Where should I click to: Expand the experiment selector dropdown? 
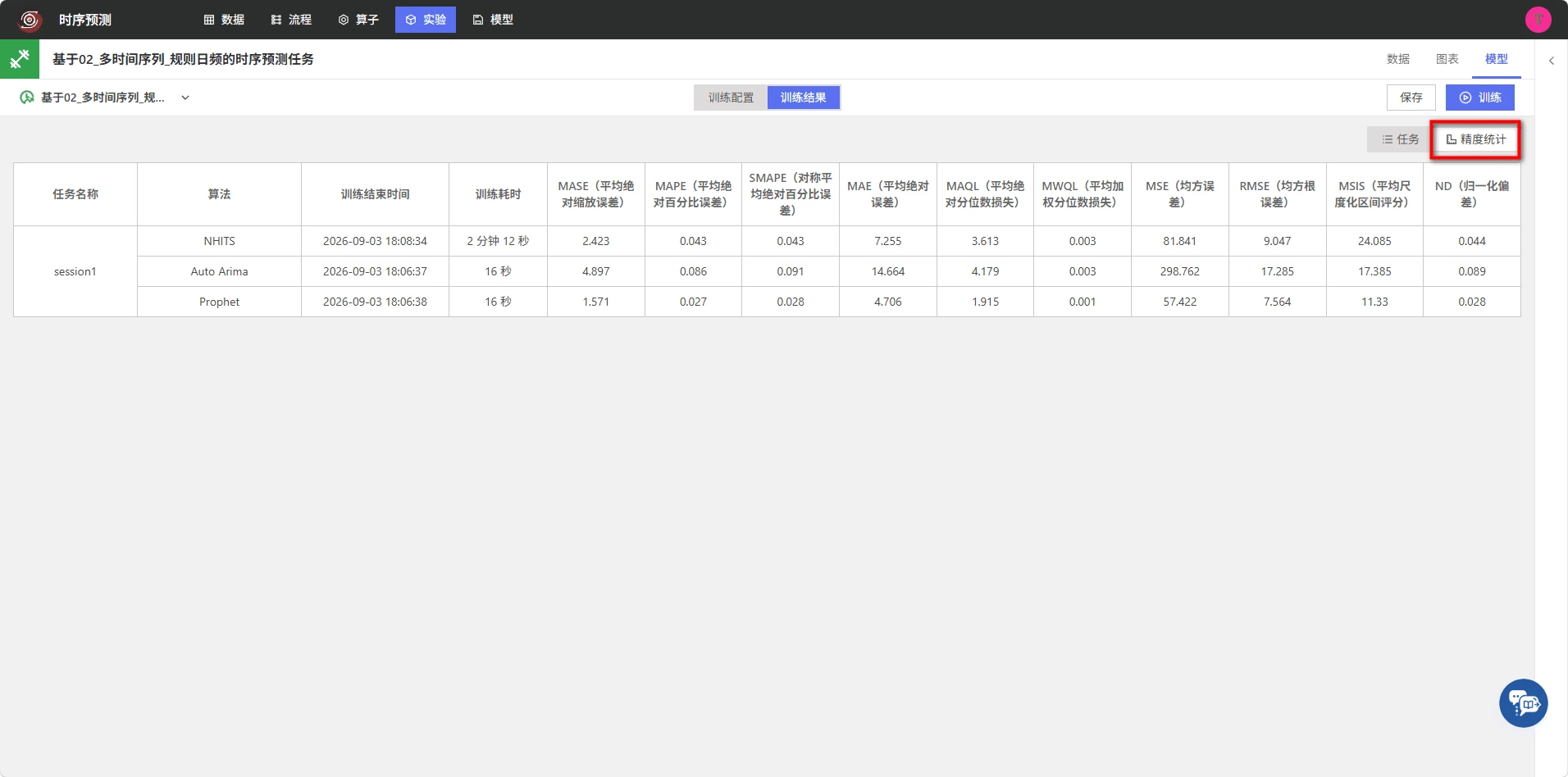185,98
